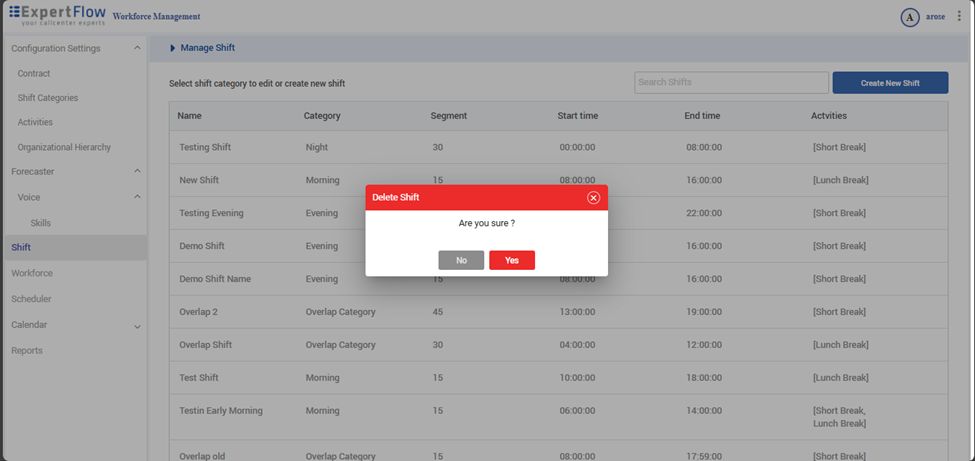
Task: Confirm deletion by clicking Yes
Action: click(512, 260)
